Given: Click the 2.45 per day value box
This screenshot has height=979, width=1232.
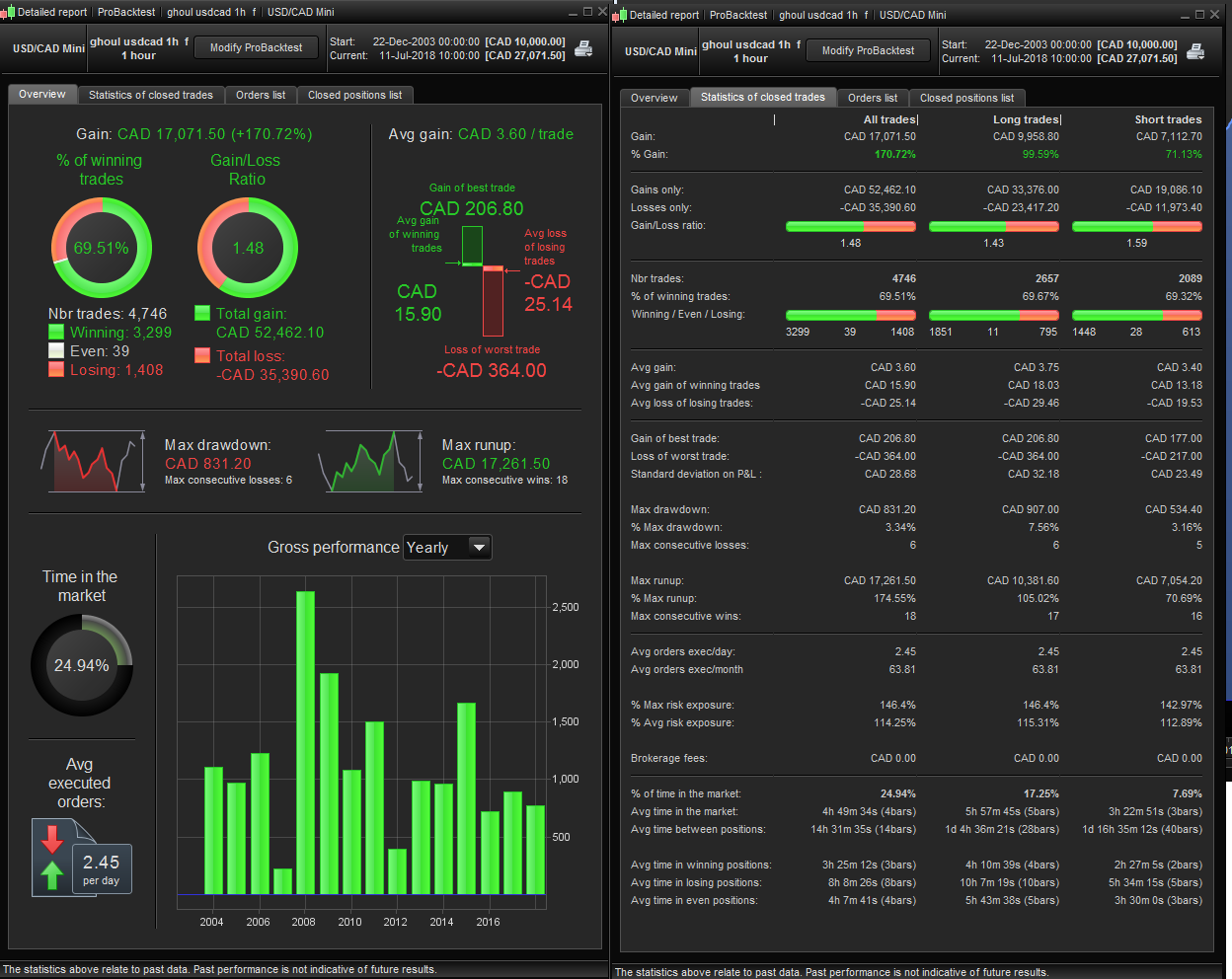Looking at the screenshot, I should point(101,868).
